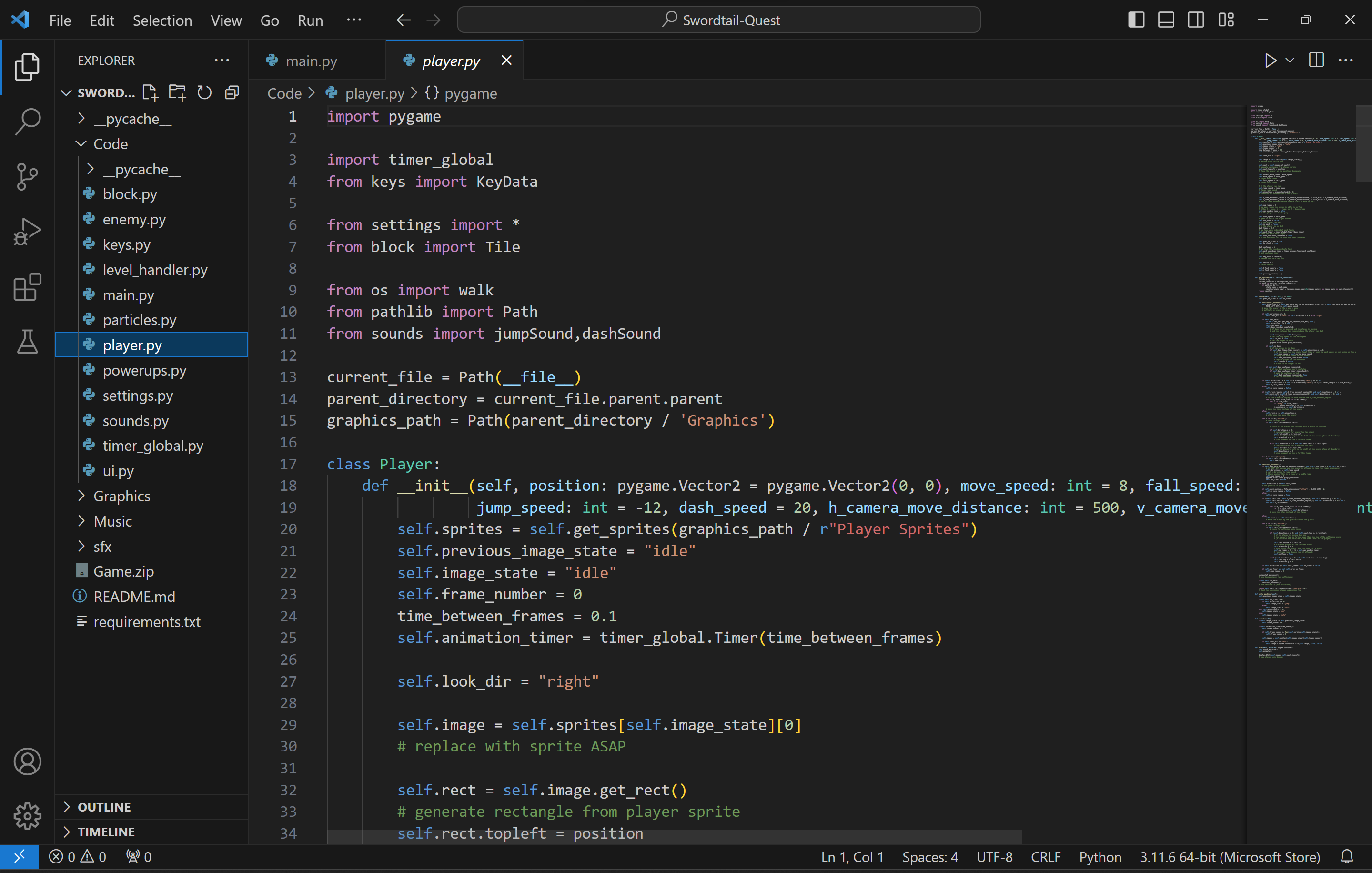This screenshot has height=873, width=1372.
Task: Open the run options dropdown arrow
Action: pyautogui.click(x=1290, y=61)
